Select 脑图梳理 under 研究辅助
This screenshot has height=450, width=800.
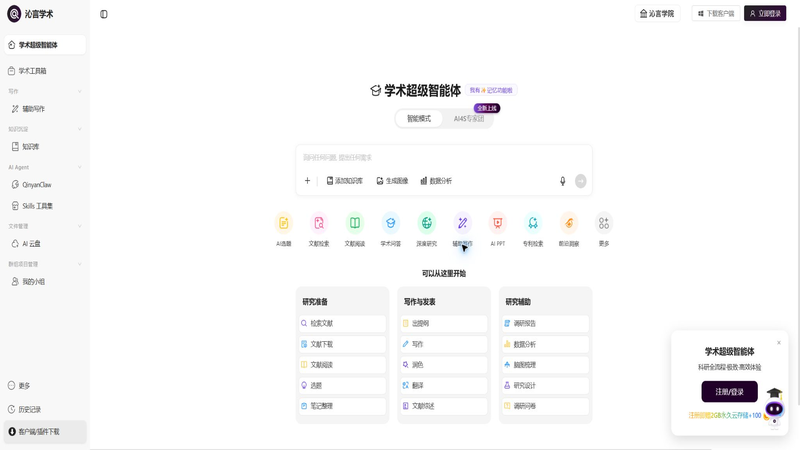coord(545,365)
